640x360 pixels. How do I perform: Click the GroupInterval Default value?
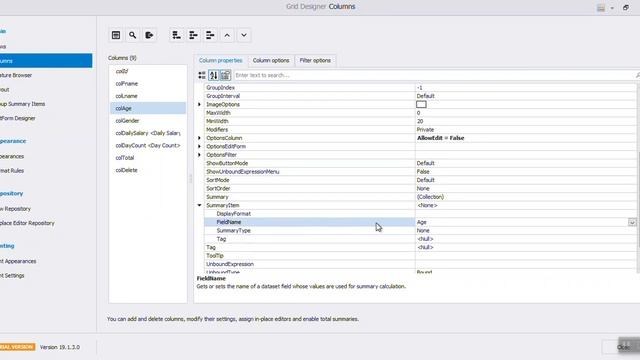(425, 96)
